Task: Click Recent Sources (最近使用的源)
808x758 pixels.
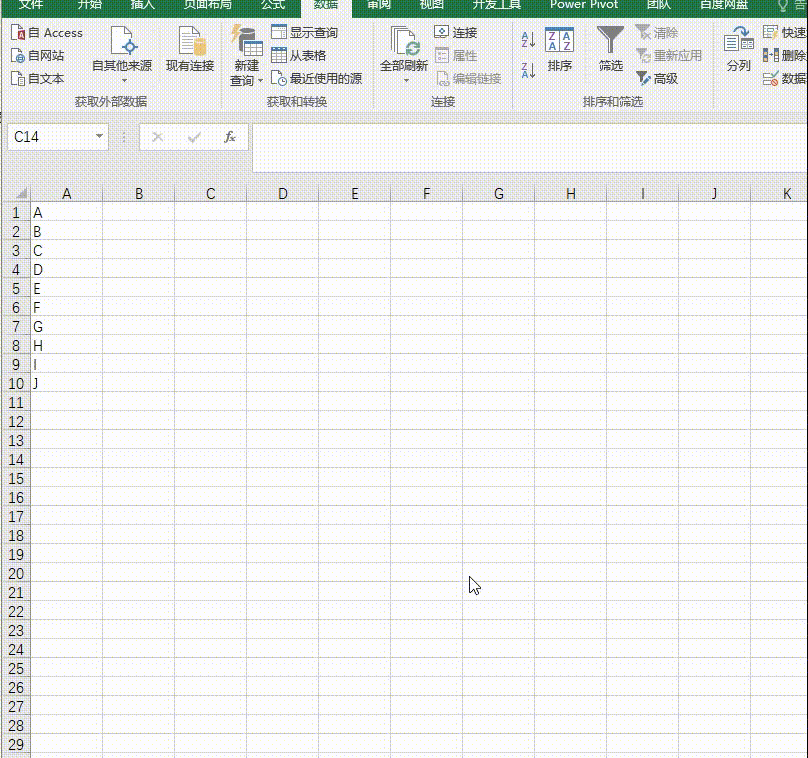Action: [316, 78]
